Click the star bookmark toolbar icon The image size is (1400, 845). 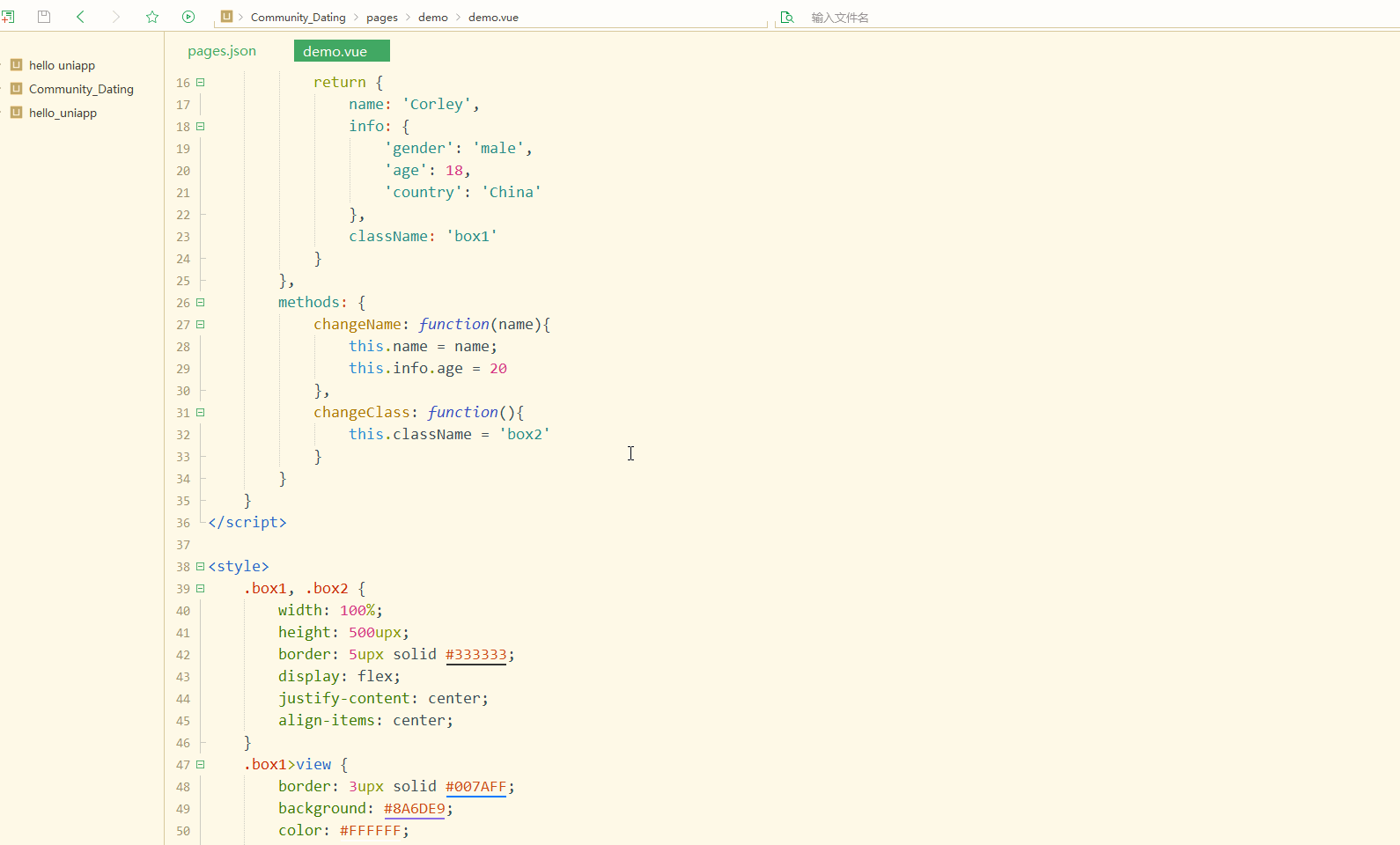point(152,17)
